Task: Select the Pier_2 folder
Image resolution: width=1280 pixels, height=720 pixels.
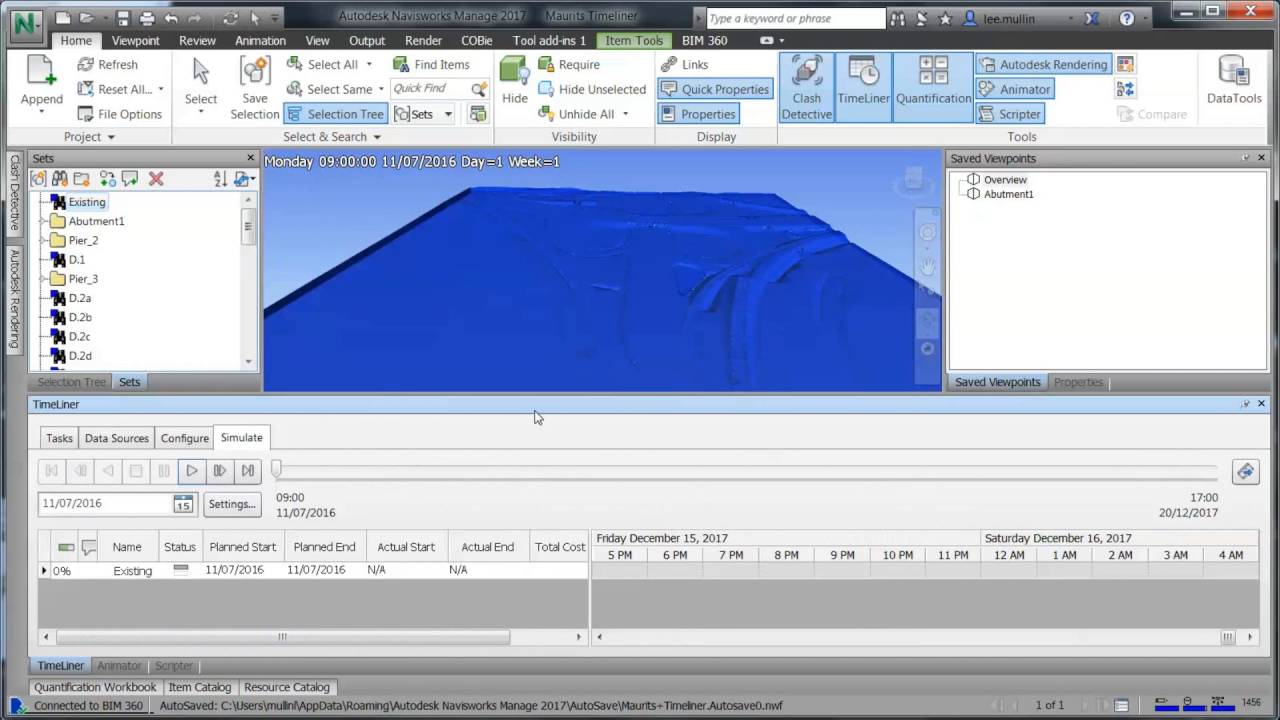Action: 83,240
